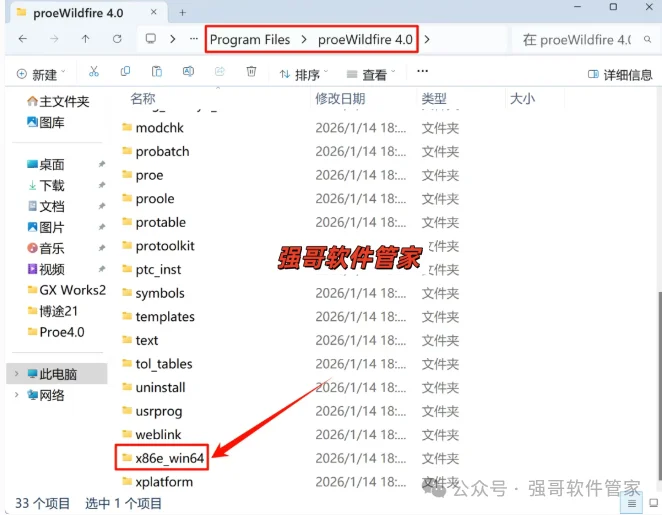Sort by 大小 column header
Viewport: 662px width, 515px height.
tap(522, 98)
